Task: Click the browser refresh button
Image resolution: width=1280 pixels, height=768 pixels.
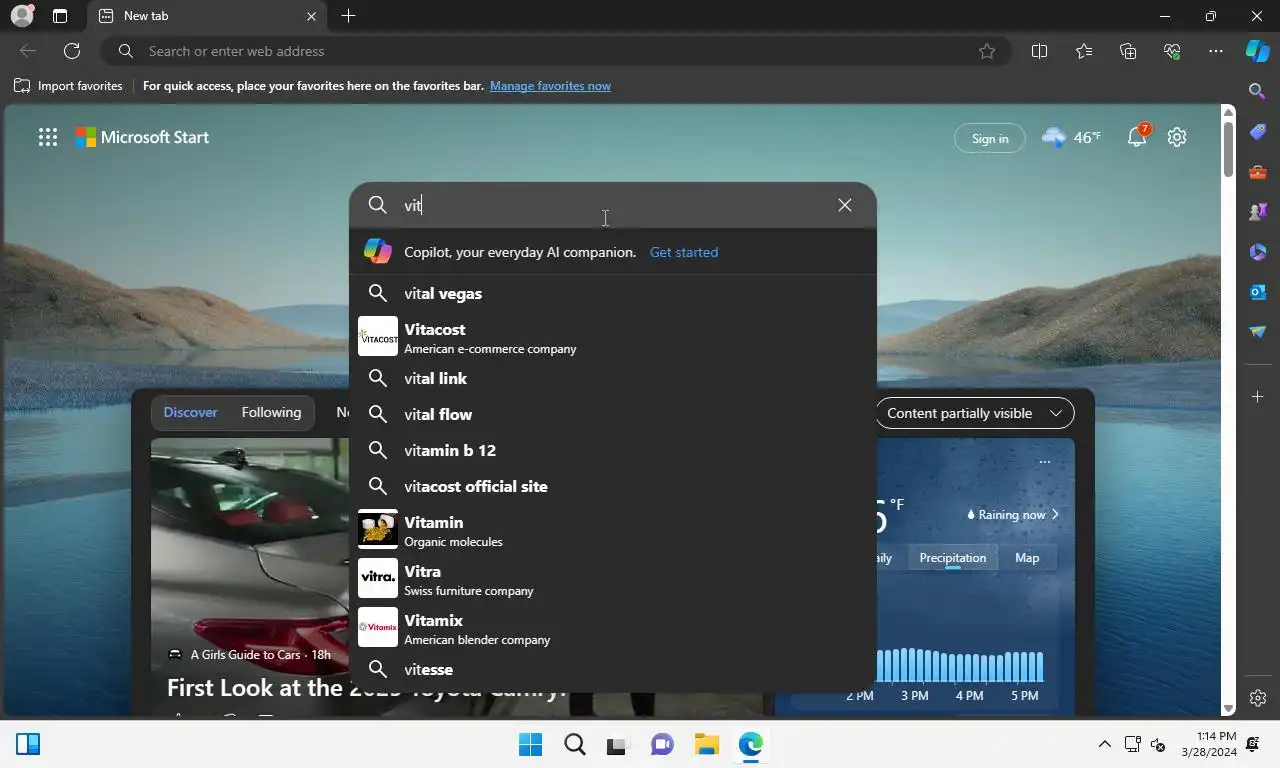Action: click(72, 51)
